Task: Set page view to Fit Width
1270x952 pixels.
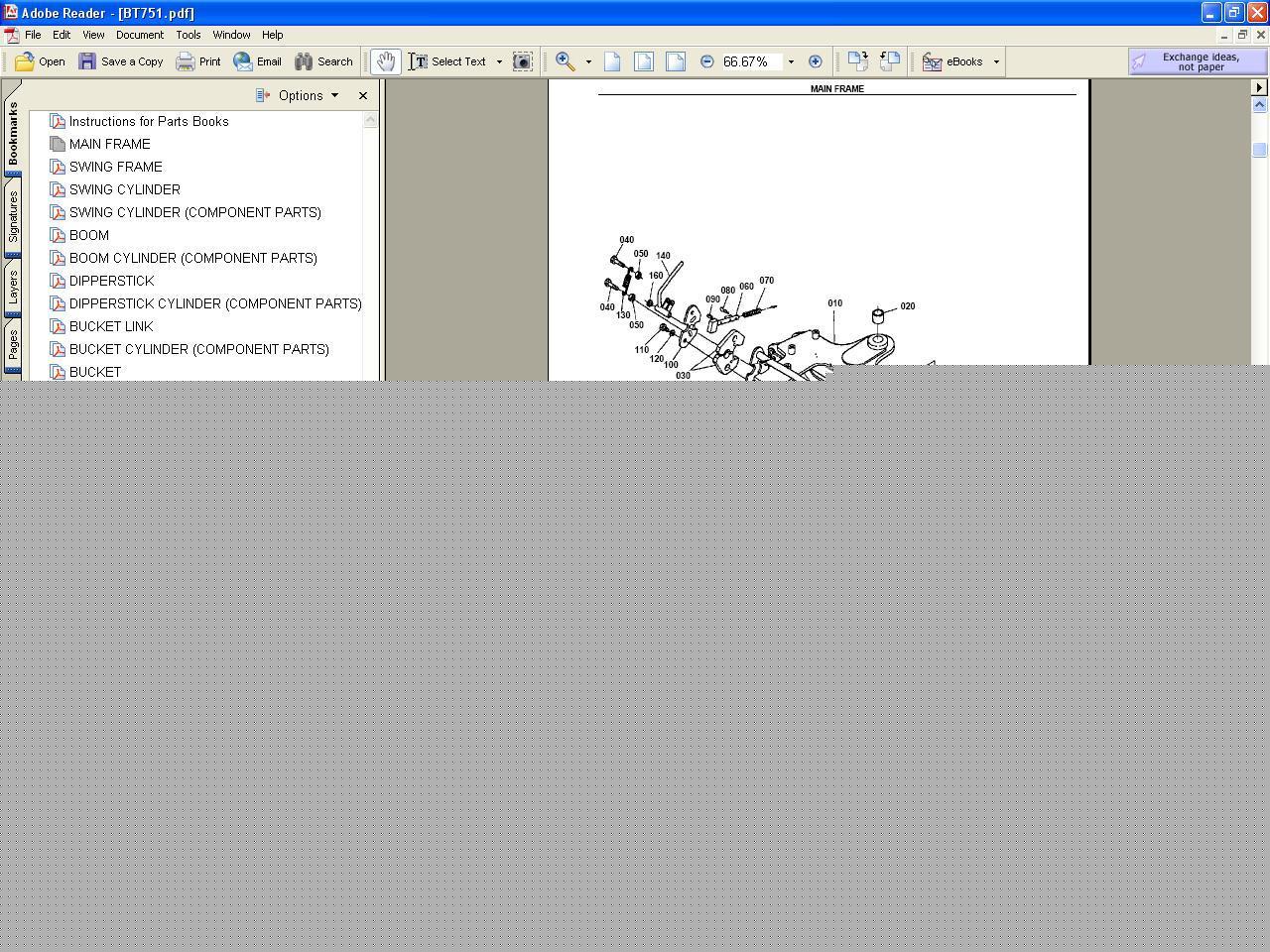Action: (x=676, y=61)
